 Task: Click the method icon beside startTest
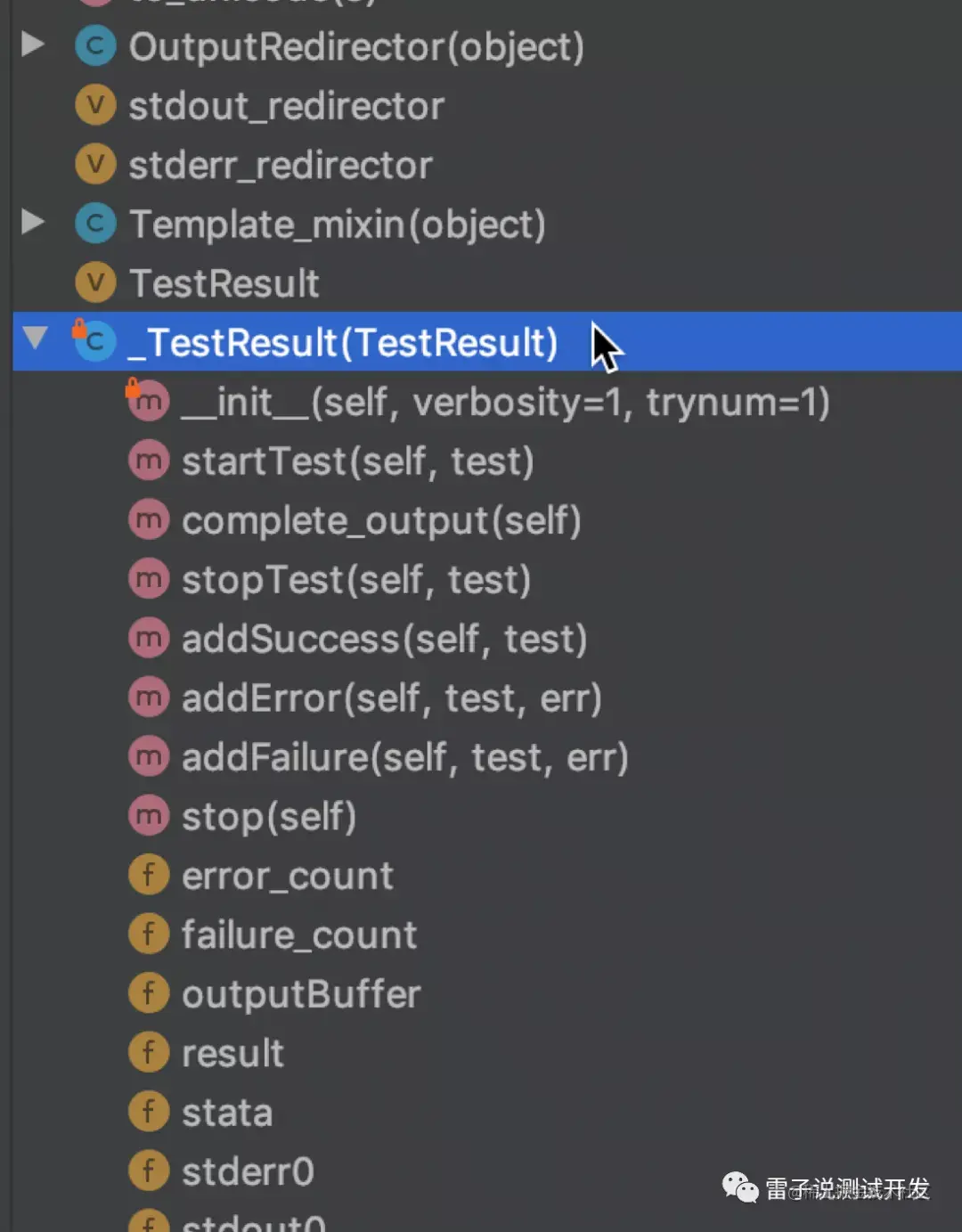coord(148,461)
